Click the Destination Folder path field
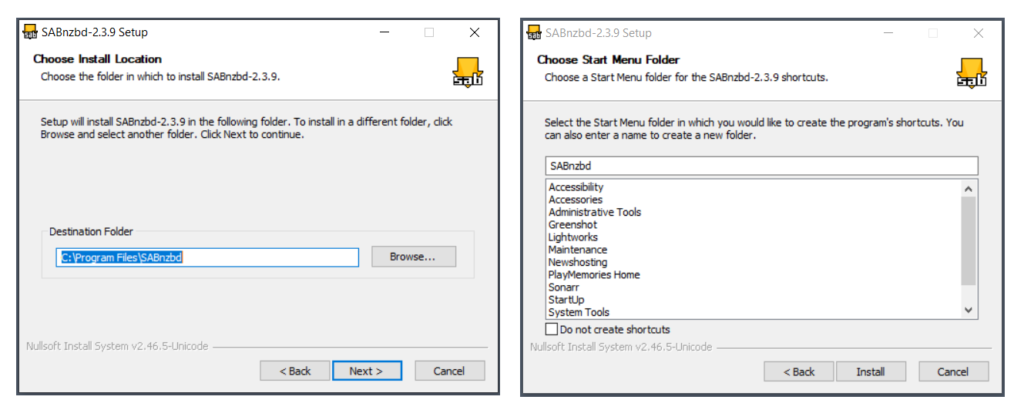1024x420 pixels. pos(207,257)
